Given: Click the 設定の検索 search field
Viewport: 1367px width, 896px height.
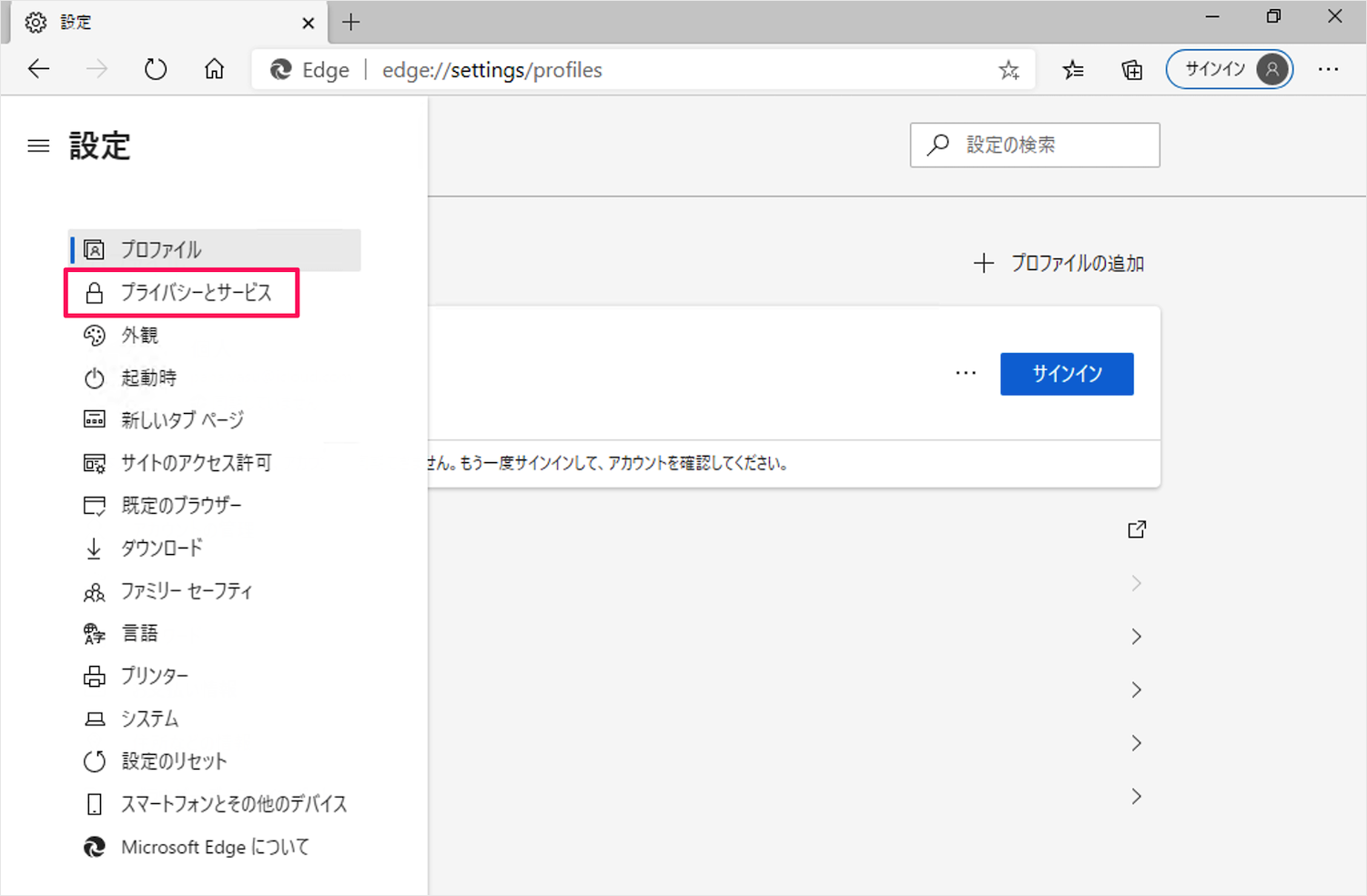Looking at the screenshot, I should click(1035, 145).
